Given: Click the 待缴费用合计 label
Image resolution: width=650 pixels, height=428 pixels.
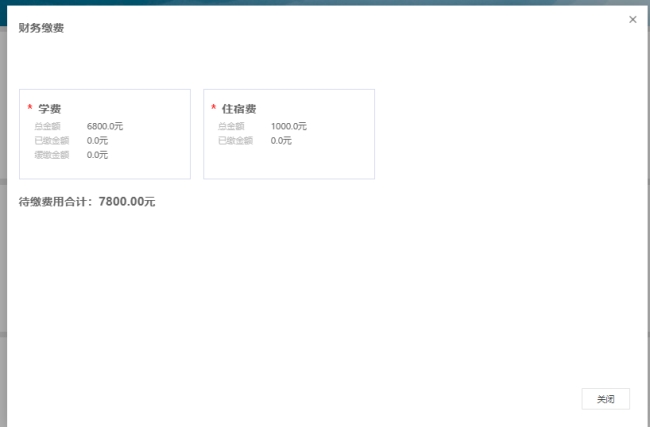Looking at the screenshot, I should click(56, 202).
